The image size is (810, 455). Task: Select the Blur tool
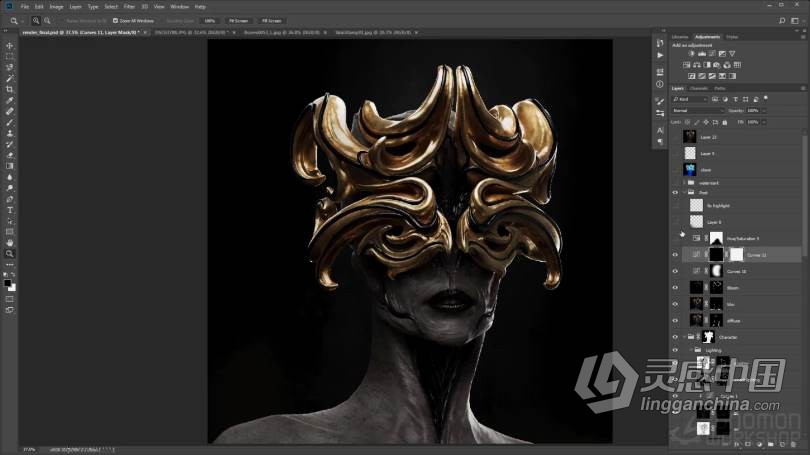9,177
